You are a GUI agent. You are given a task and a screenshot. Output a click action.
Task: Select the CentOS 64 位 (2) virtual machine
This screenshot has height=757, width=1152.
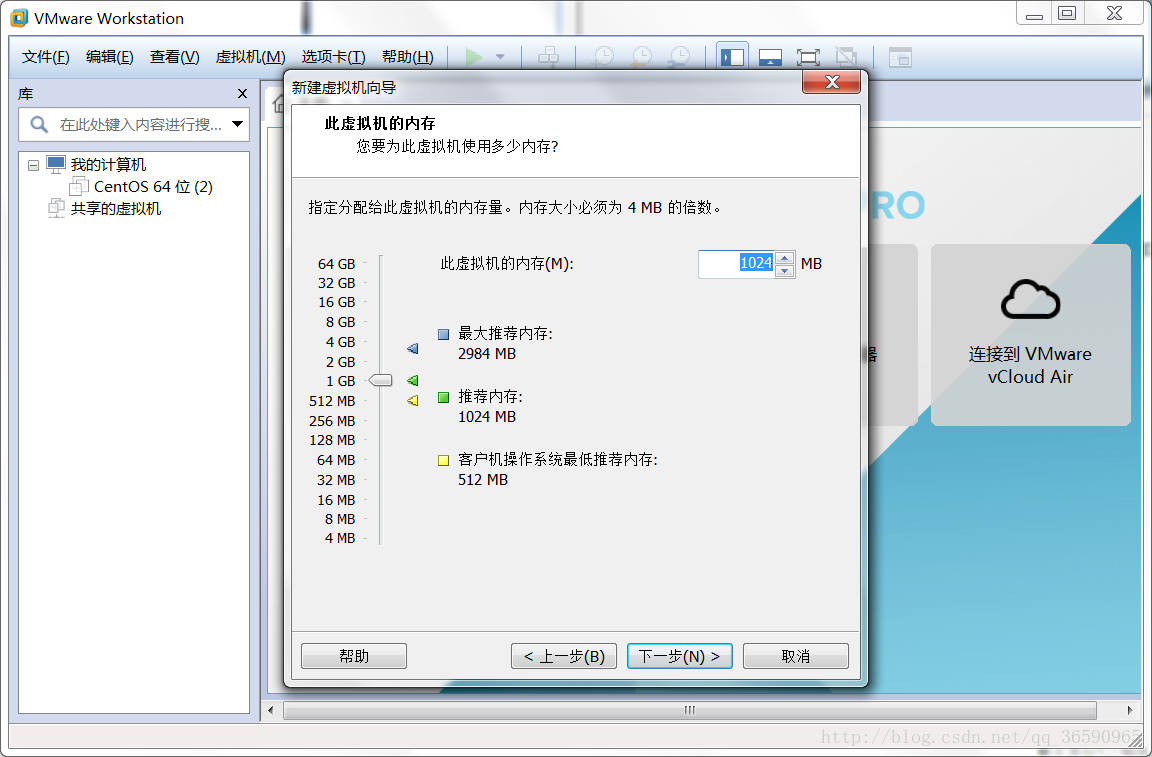154,187
